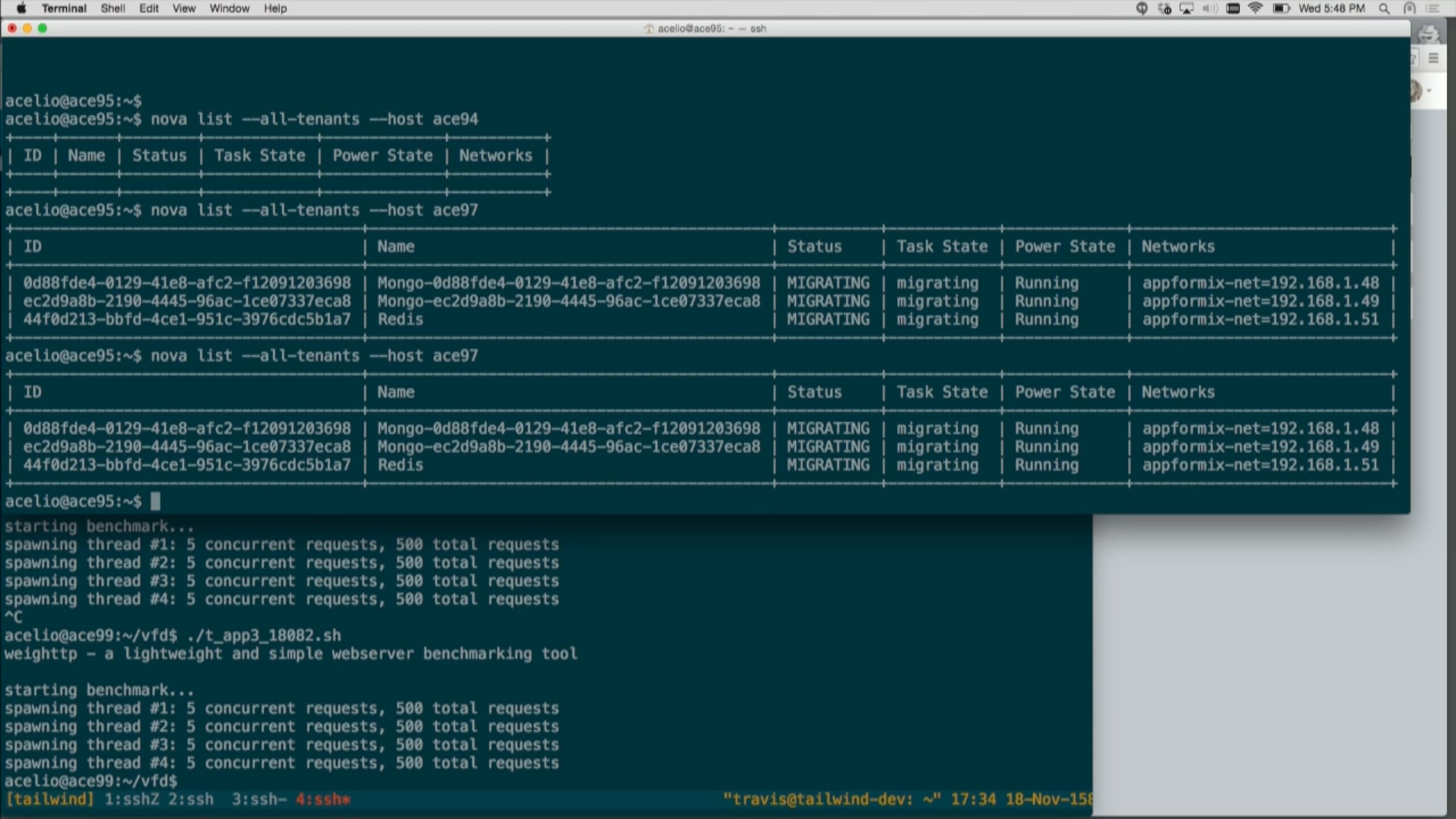Click the ./t_app3_18082.sh command line
The image size is (1456, 819).
(x=263, y=635)
